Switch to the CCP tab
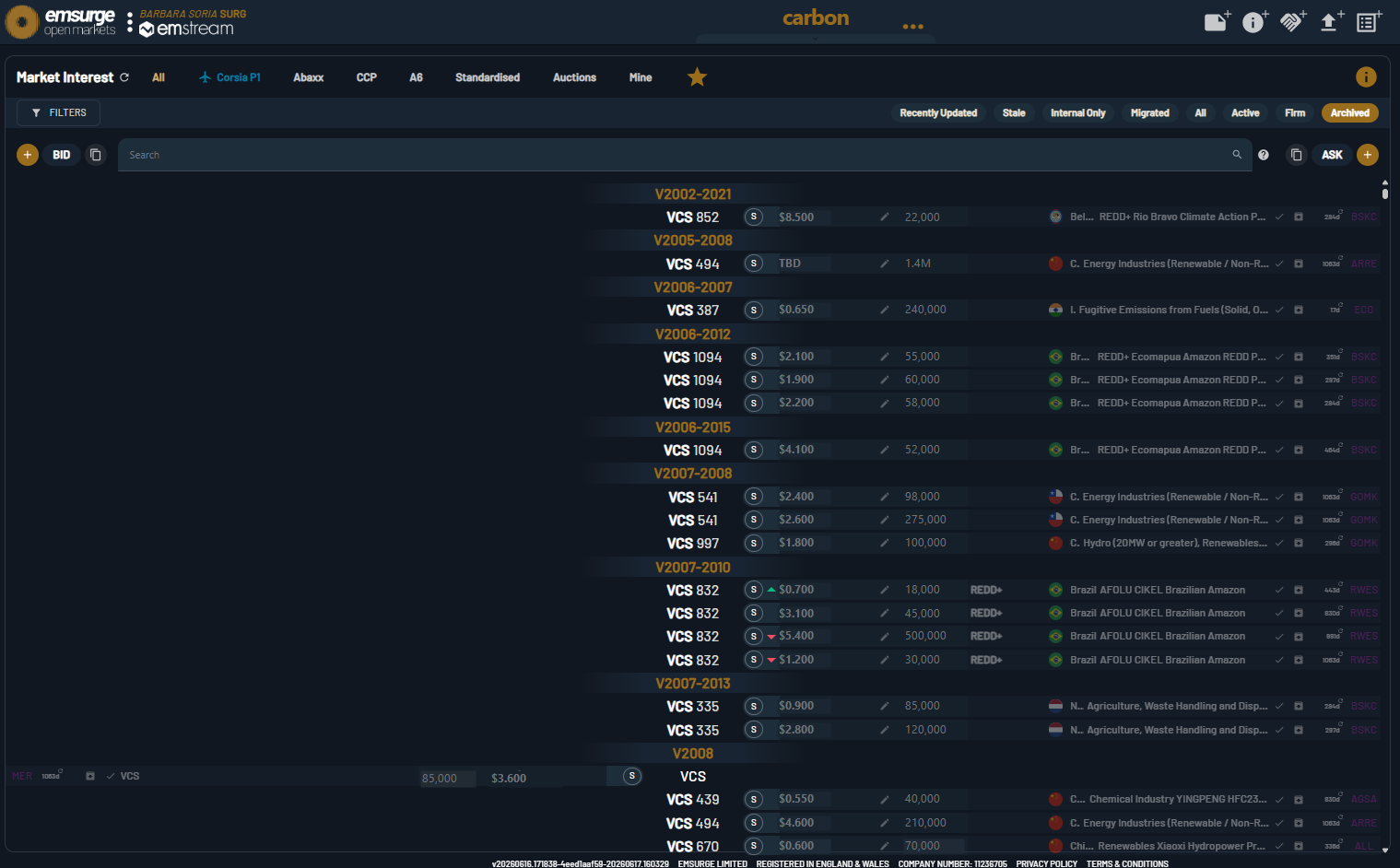Viewport: 1400px width, 868px height. [x=367, y=77]
